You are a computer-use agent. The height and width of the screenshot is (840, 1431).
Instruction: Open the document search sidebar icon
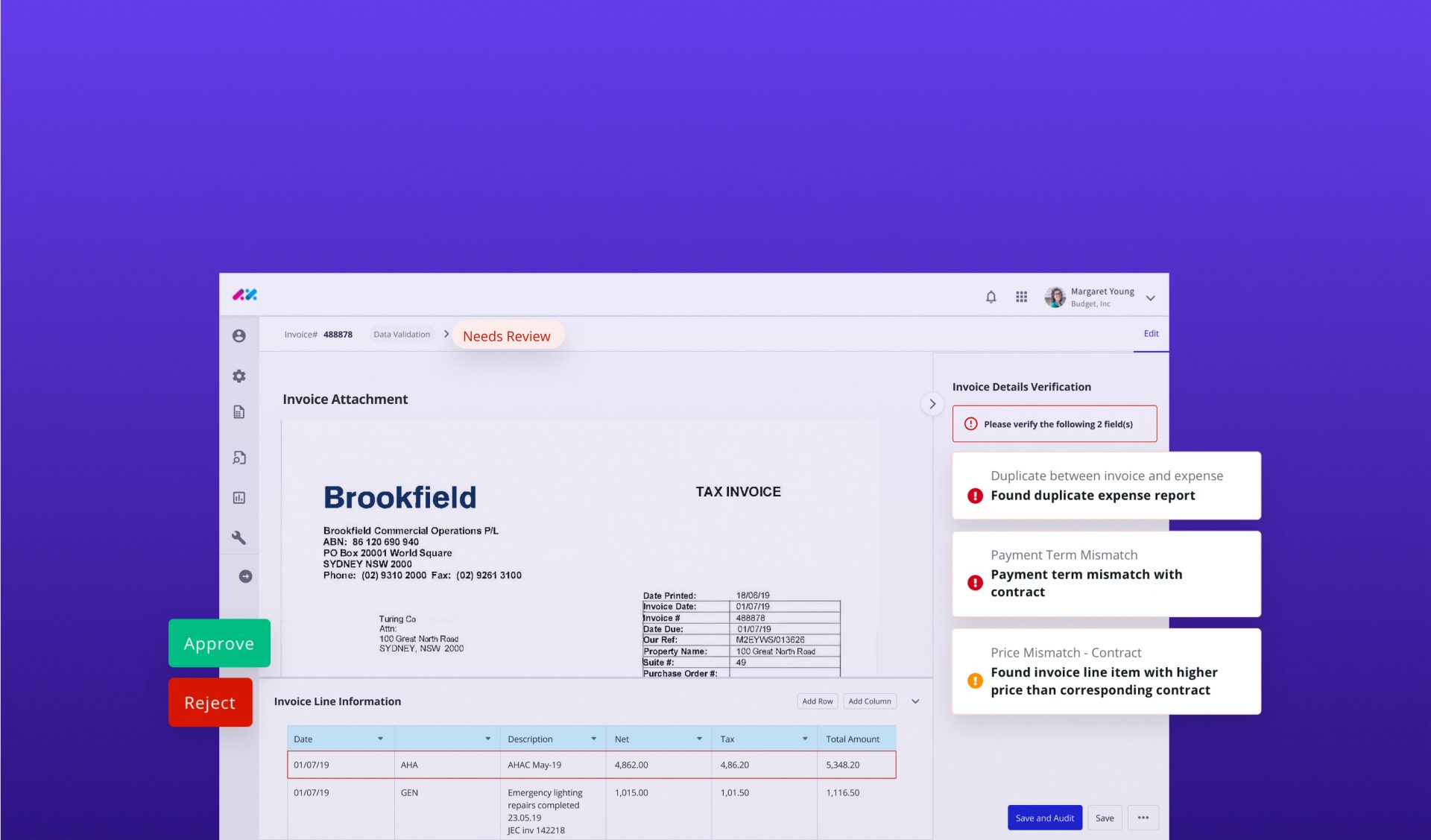click(x=238, y=458)
